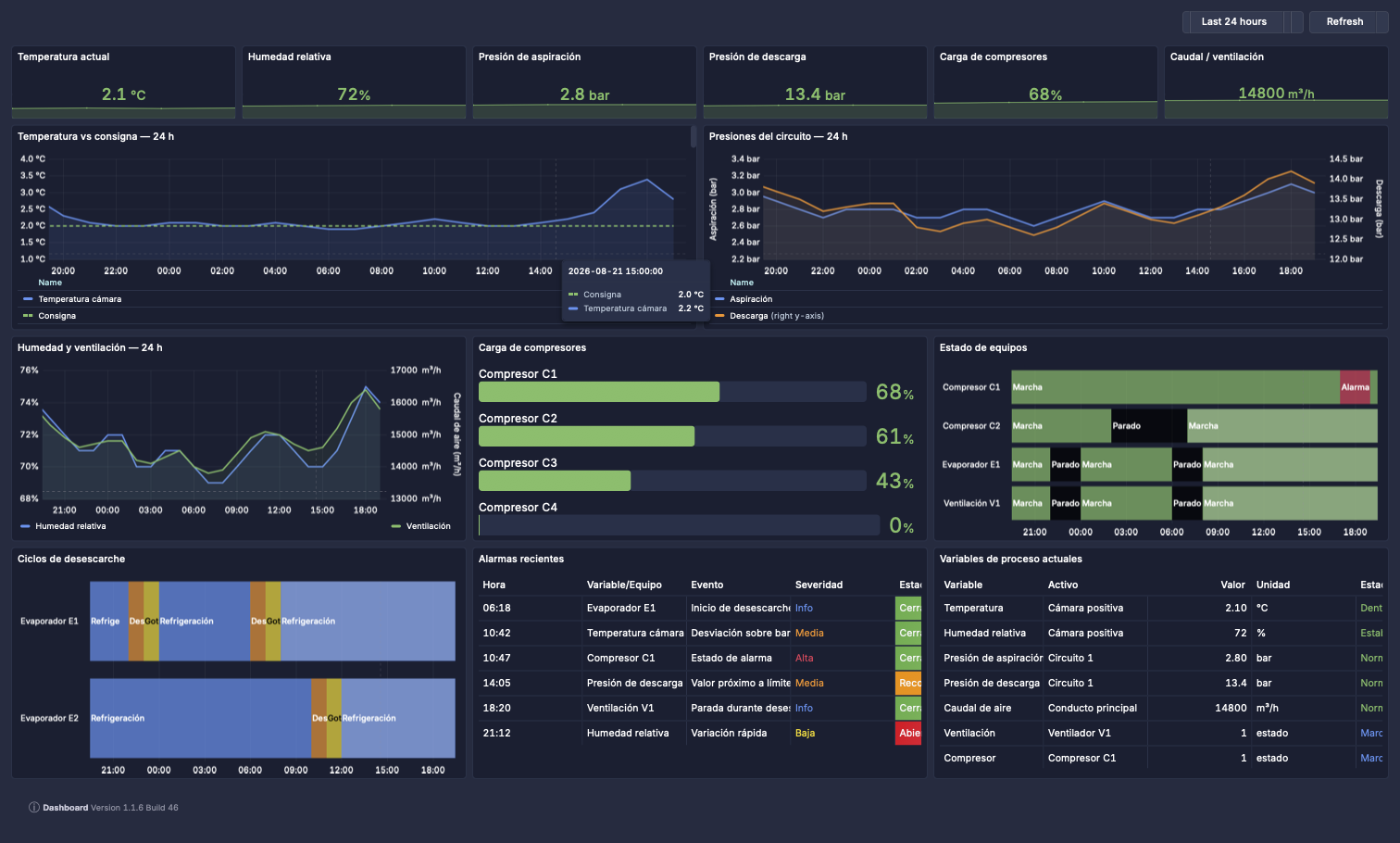Click the Inicio de desescarche event cell

coord(741,608)
